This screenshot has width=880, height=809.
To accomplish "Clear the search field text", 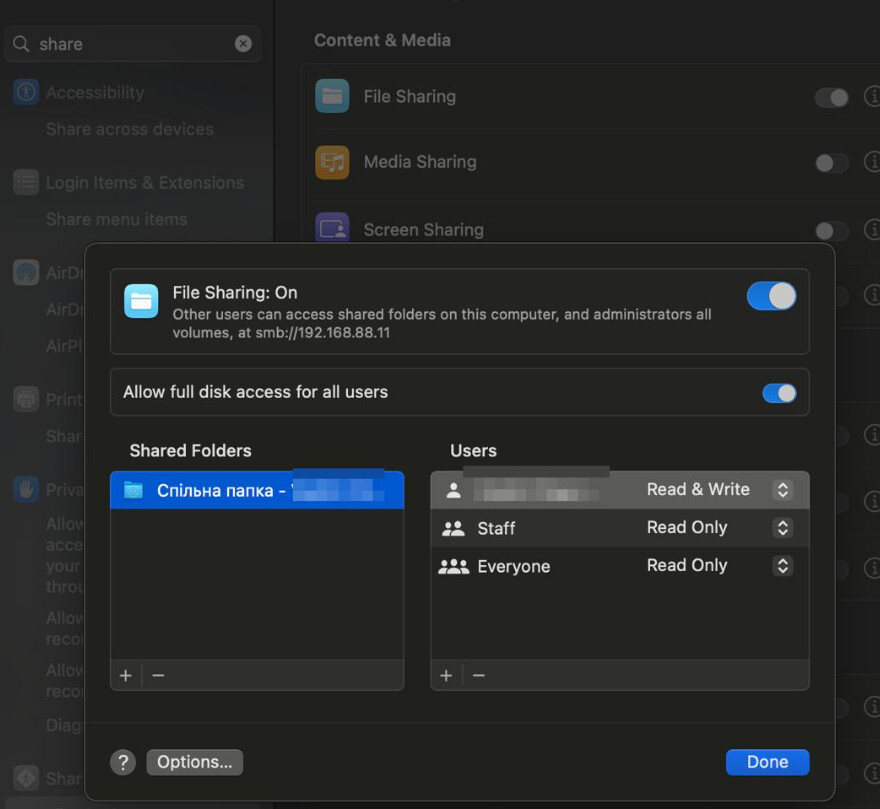I will [243, 44].
